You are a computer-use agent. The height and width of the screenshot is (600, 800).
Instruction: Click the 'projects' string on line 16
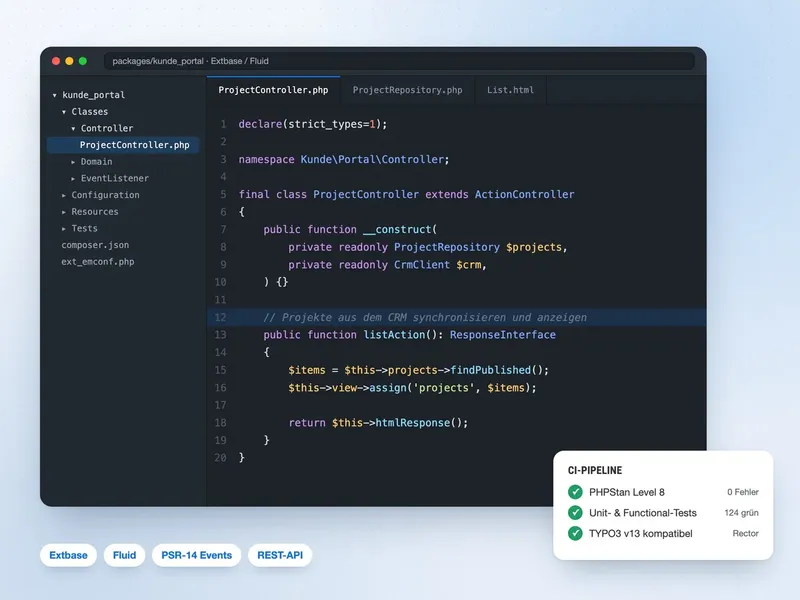443,388
